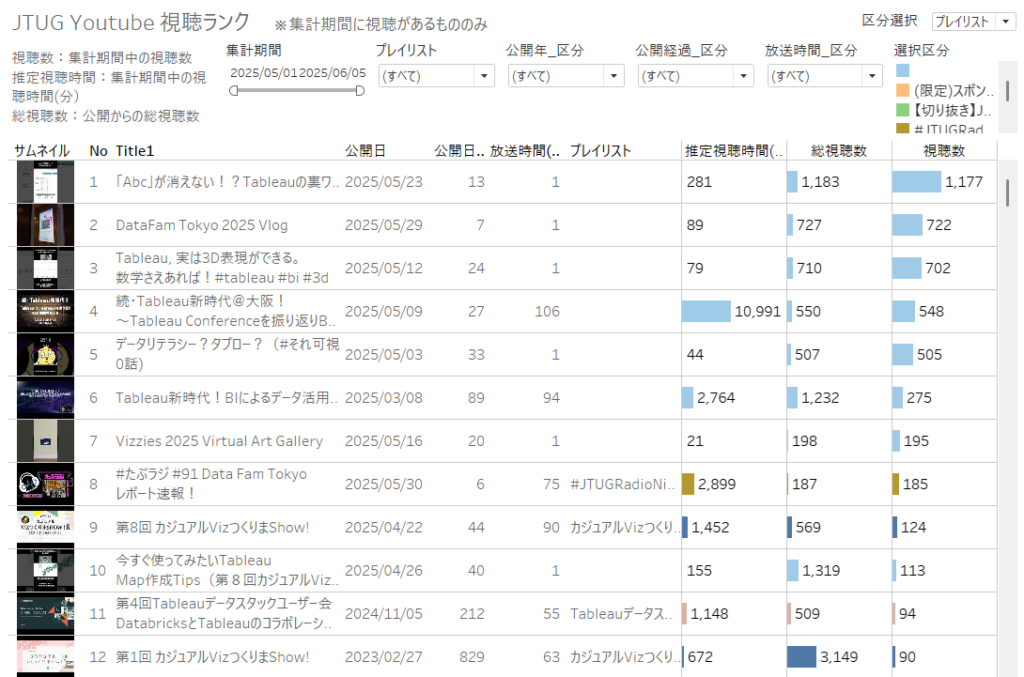Click publish date 2024/11/05
Screen dimensions: 1024x677
point(384,614)
